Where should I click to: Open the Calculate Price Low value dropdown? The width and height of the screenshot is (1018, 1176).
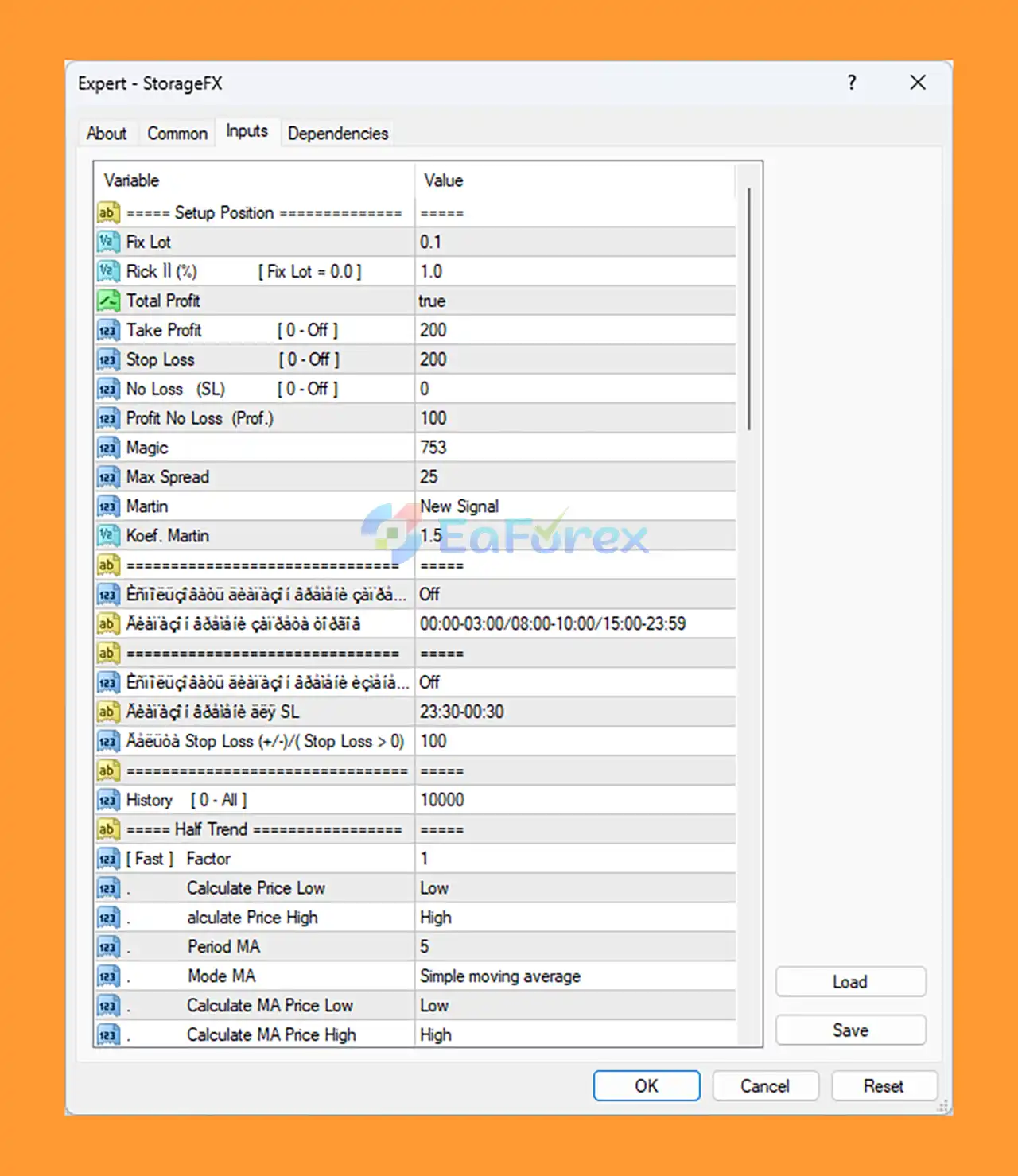[x=573, y=888]
